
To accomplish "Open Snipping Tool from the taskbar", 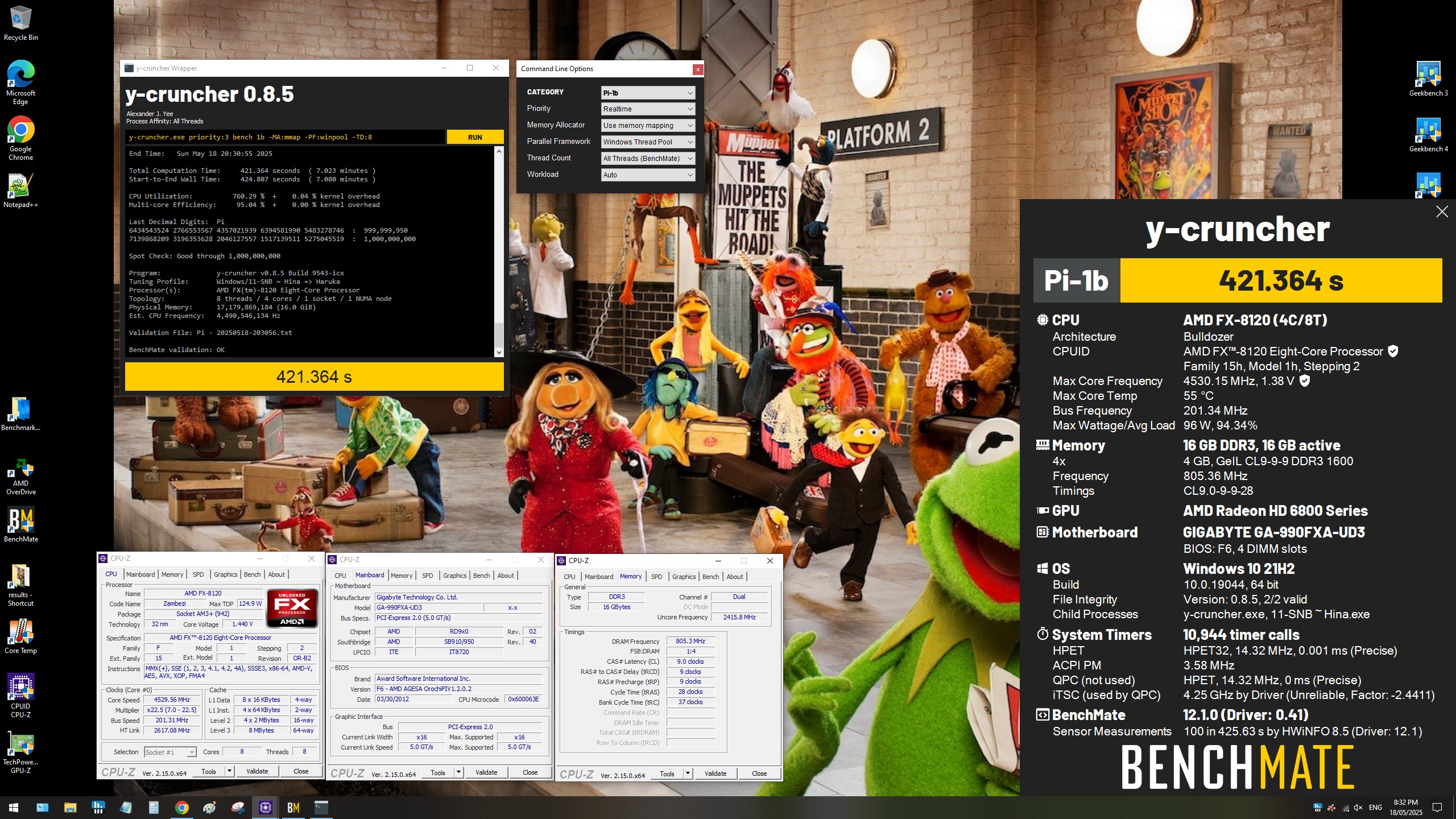I will tap(237, 808).
